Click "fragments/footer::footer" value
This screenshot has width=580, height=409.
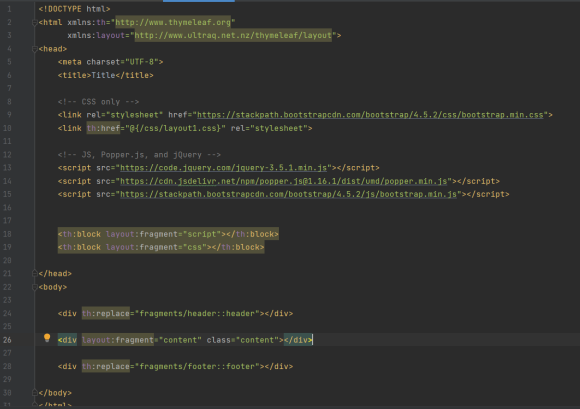tap(197, 366)
